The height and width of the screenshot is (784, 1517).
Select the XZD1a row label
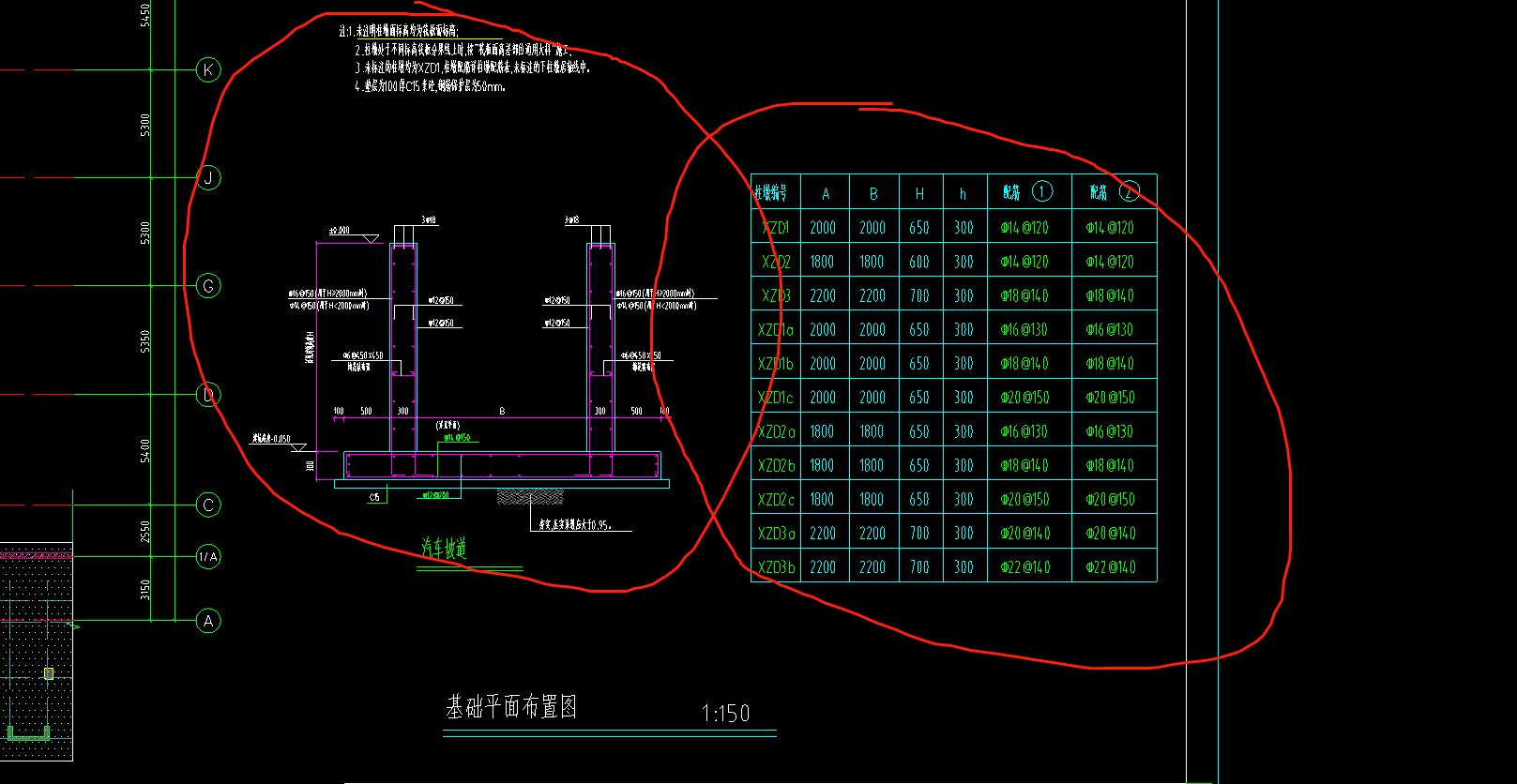(x=776, y=330)
